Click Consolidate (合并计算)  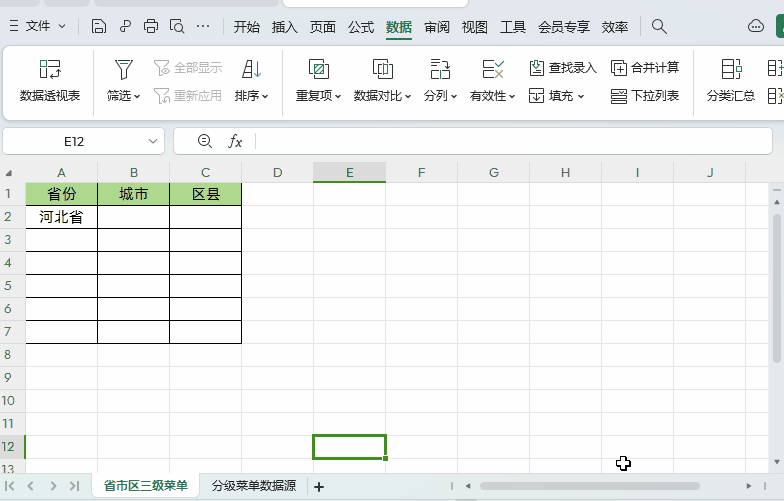[x=644, y=68]
